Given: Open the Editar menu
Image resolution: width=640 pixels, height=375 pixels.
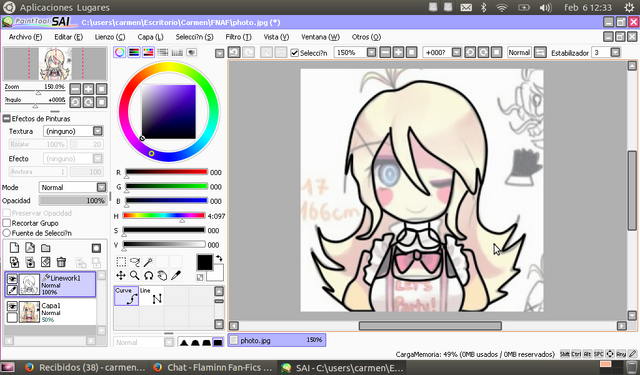Looking at the screenshot, I should point(69,37).
